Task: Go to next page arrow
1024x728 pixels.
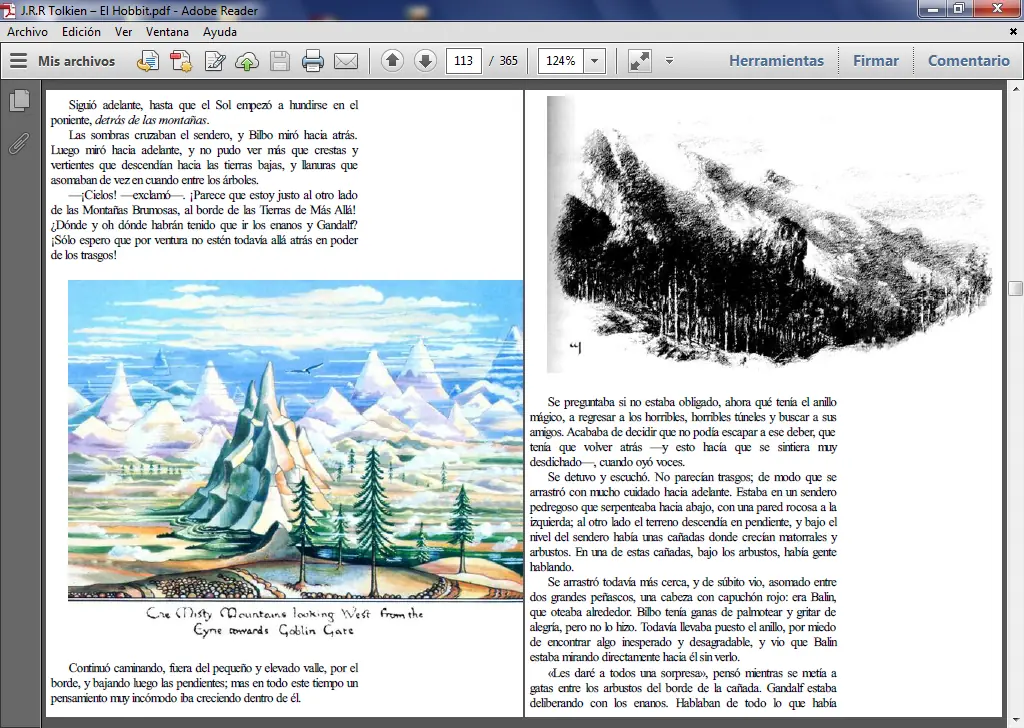Action: [x=425, y=61]
